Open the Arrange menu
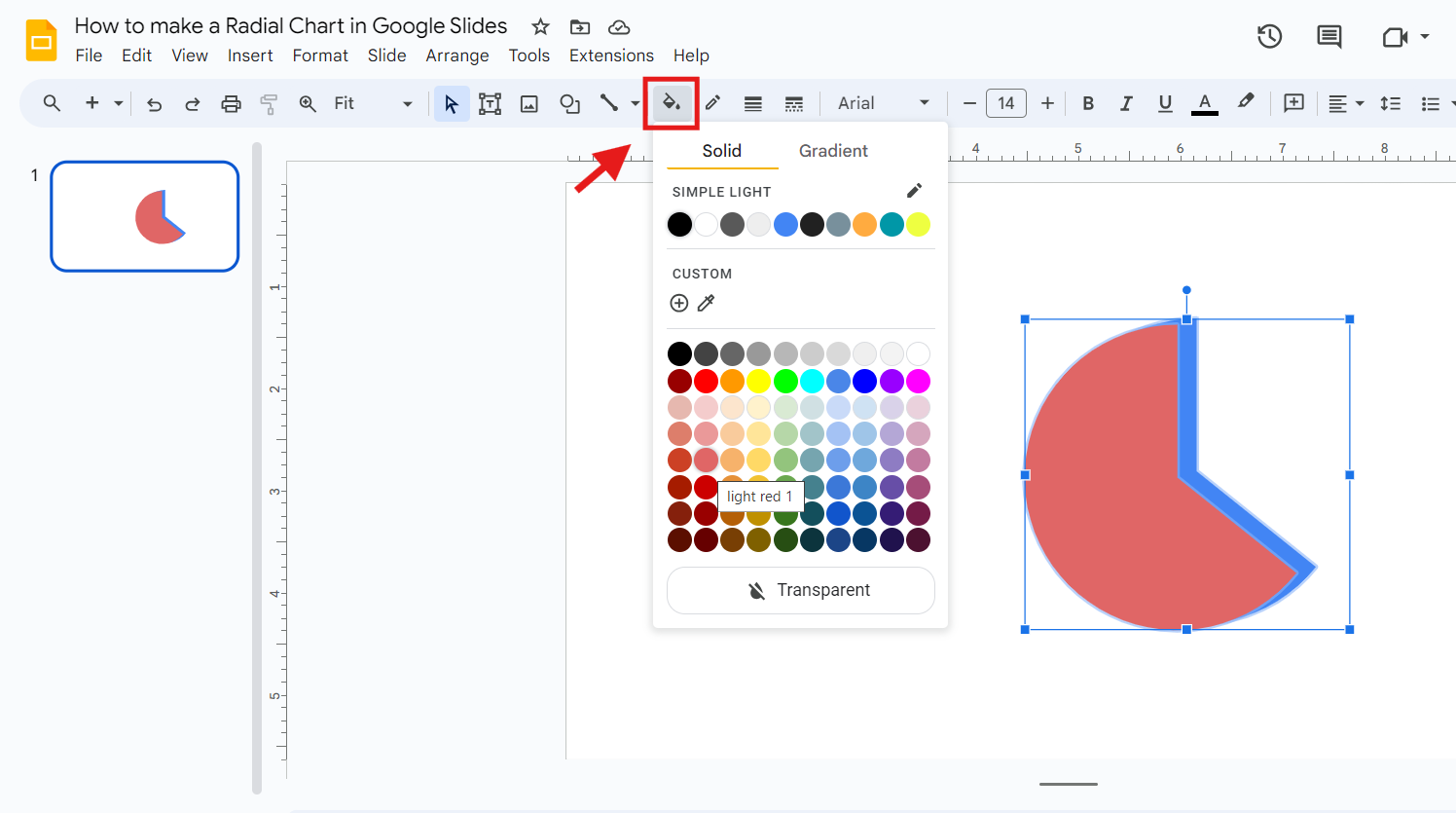The width and height of the screenshot is (1456, 813). [457, 55]
